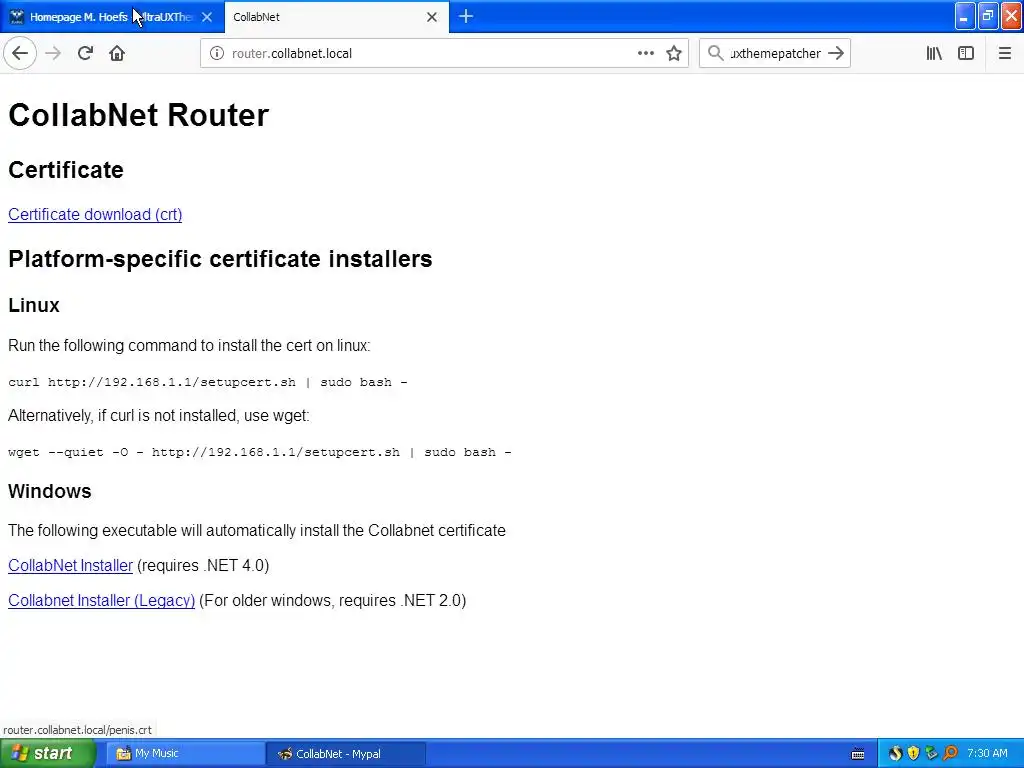The image size is (1024, 768).
Task: Click the CollabNet Router heading
Action: tap(138, 115)
